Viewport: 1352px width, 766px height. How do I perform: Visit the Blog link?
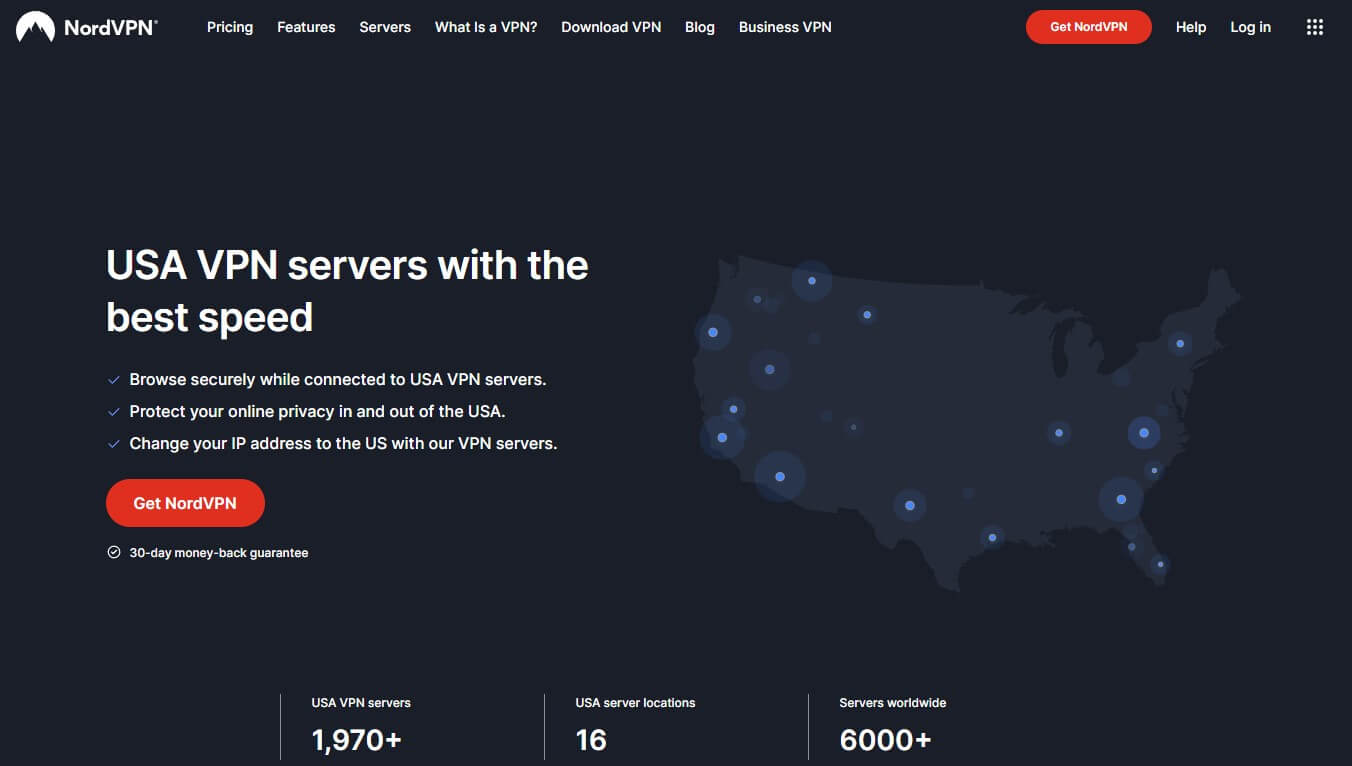(x=700, y=27)
